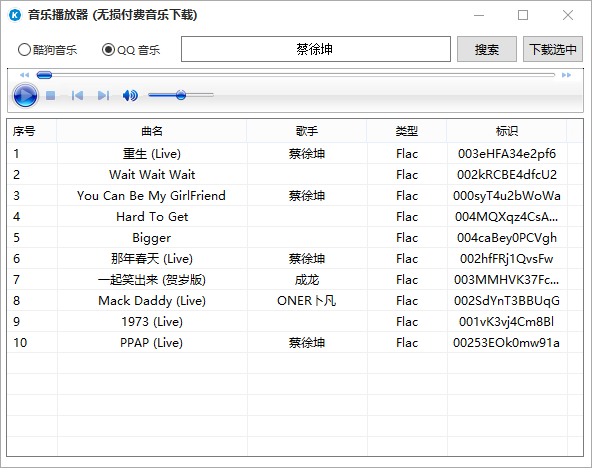Screen dimensions: 592x468
Task: Skip to the previous track
Action: point(77,95)
